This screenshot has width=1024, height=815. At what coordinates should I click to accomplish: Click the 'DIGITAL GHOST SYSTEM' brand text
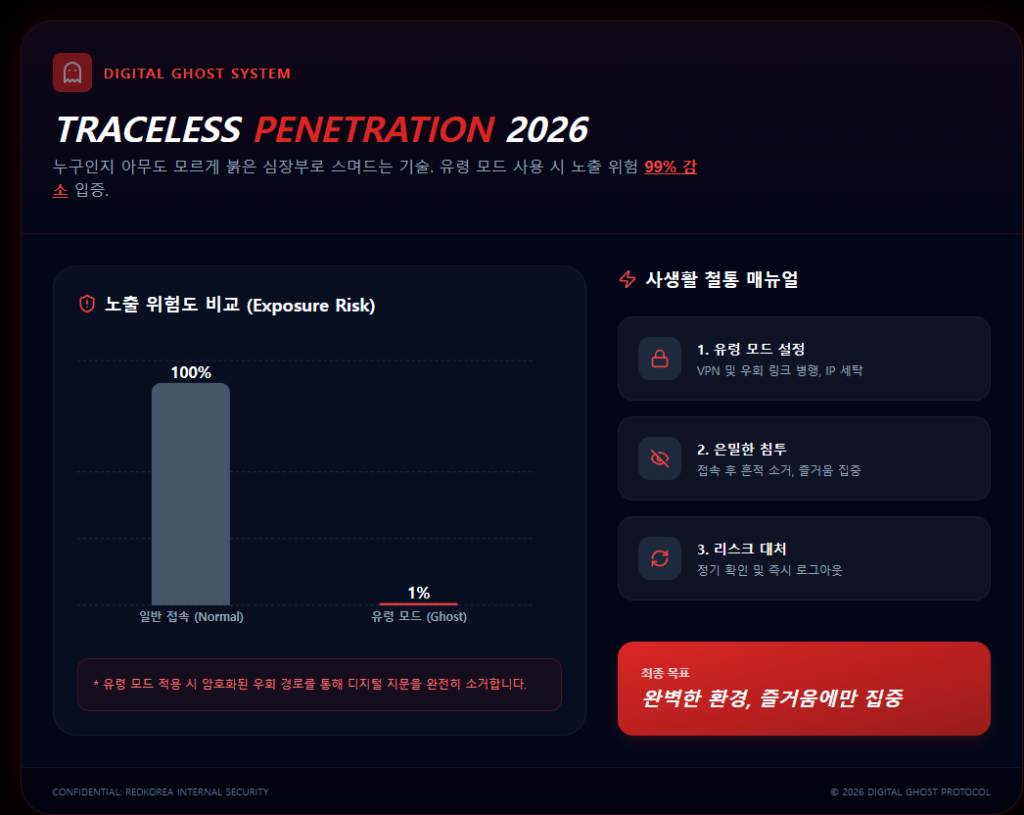[197, 73]
